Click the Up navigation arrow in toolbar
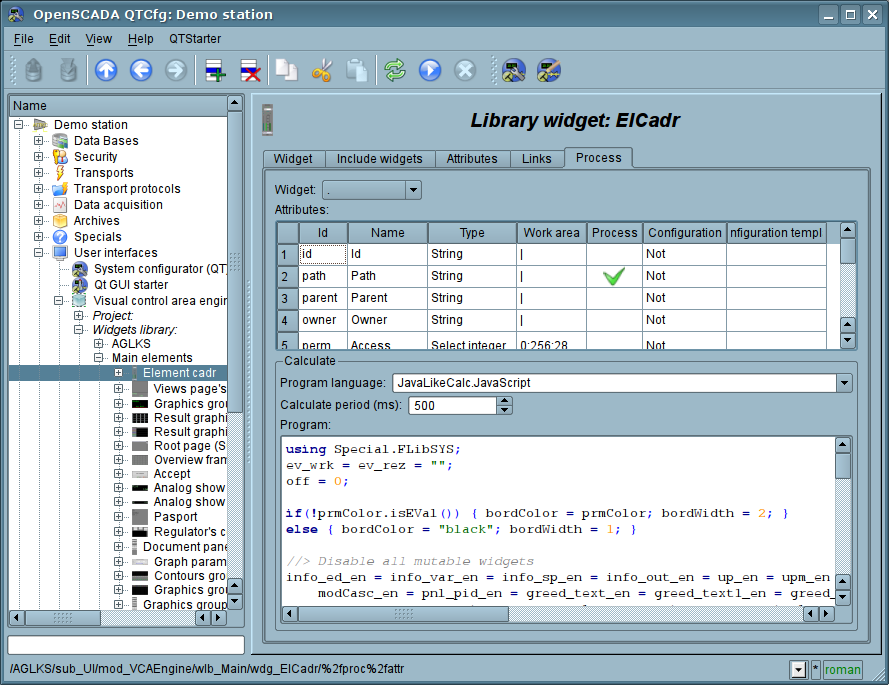 [x=106, y=70]
